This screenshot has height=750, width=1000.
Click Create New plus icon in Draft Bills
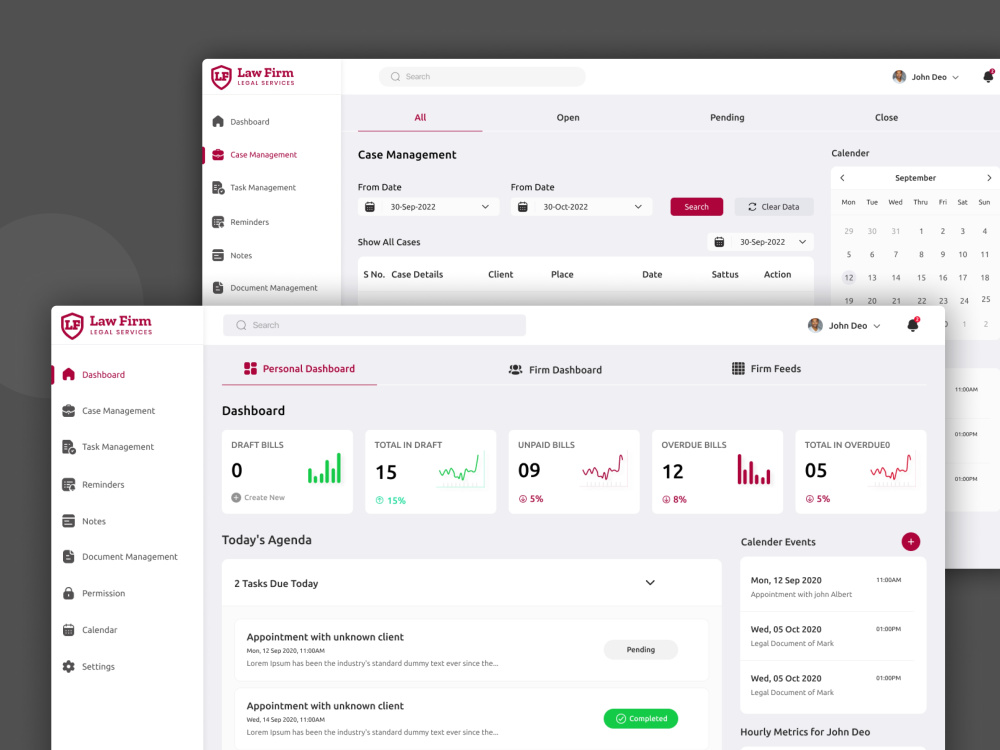(x=236, y=497)
